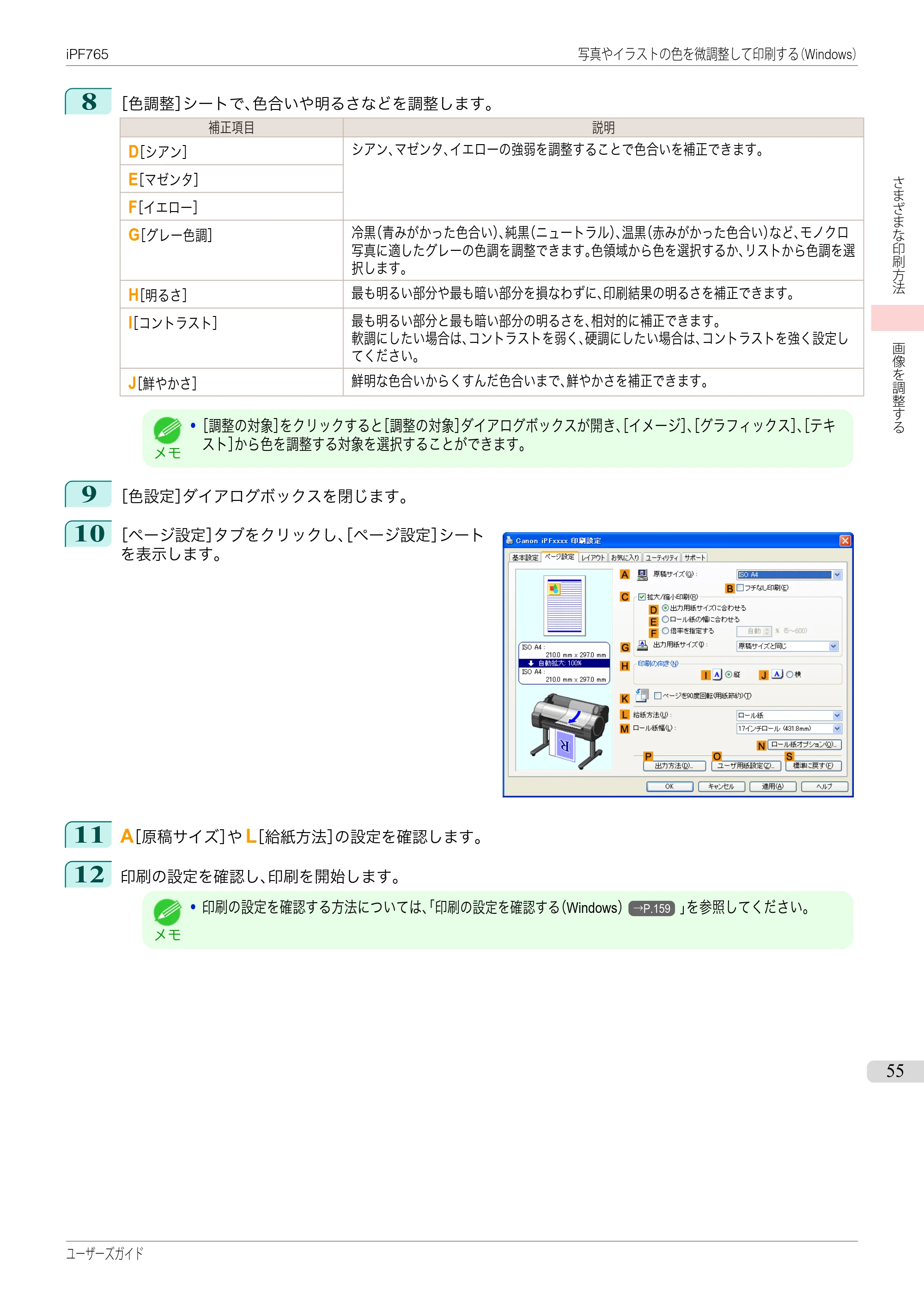924x1307 pixels.
Task: Select 倍率を指定する radio button
Action: (x=665, y=631)
